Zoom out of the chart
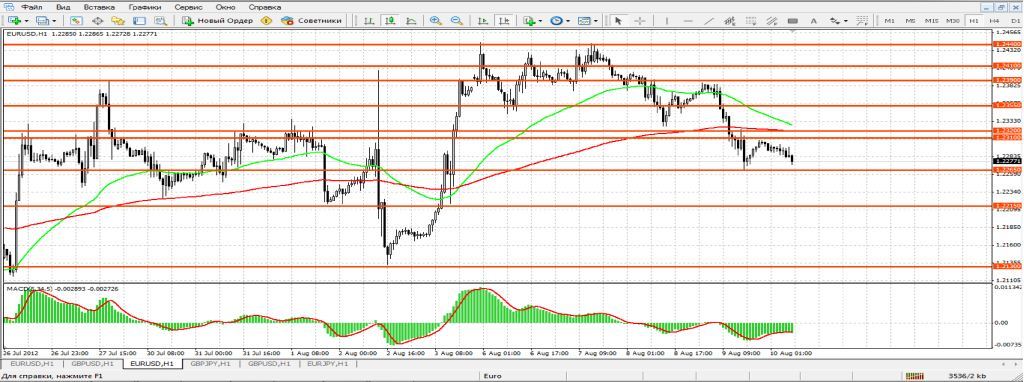This screenshot has height=382, width=1024. point(456,21)
